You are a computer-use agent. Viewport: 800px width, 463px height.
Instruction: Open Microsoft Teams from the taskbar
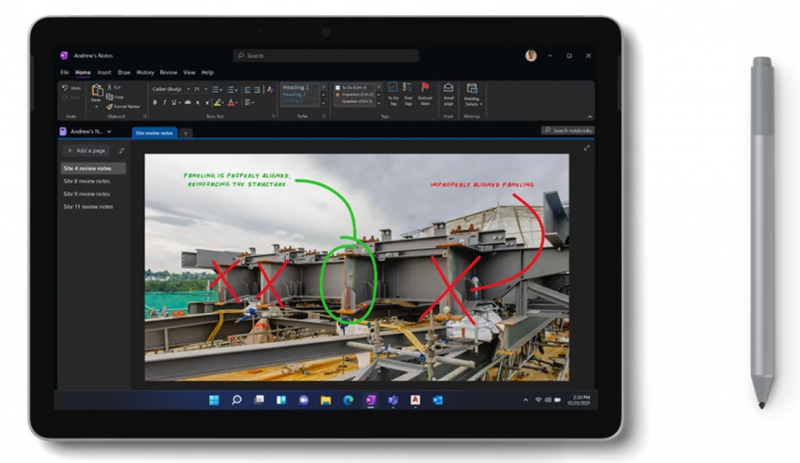click(x=393, y=400)
